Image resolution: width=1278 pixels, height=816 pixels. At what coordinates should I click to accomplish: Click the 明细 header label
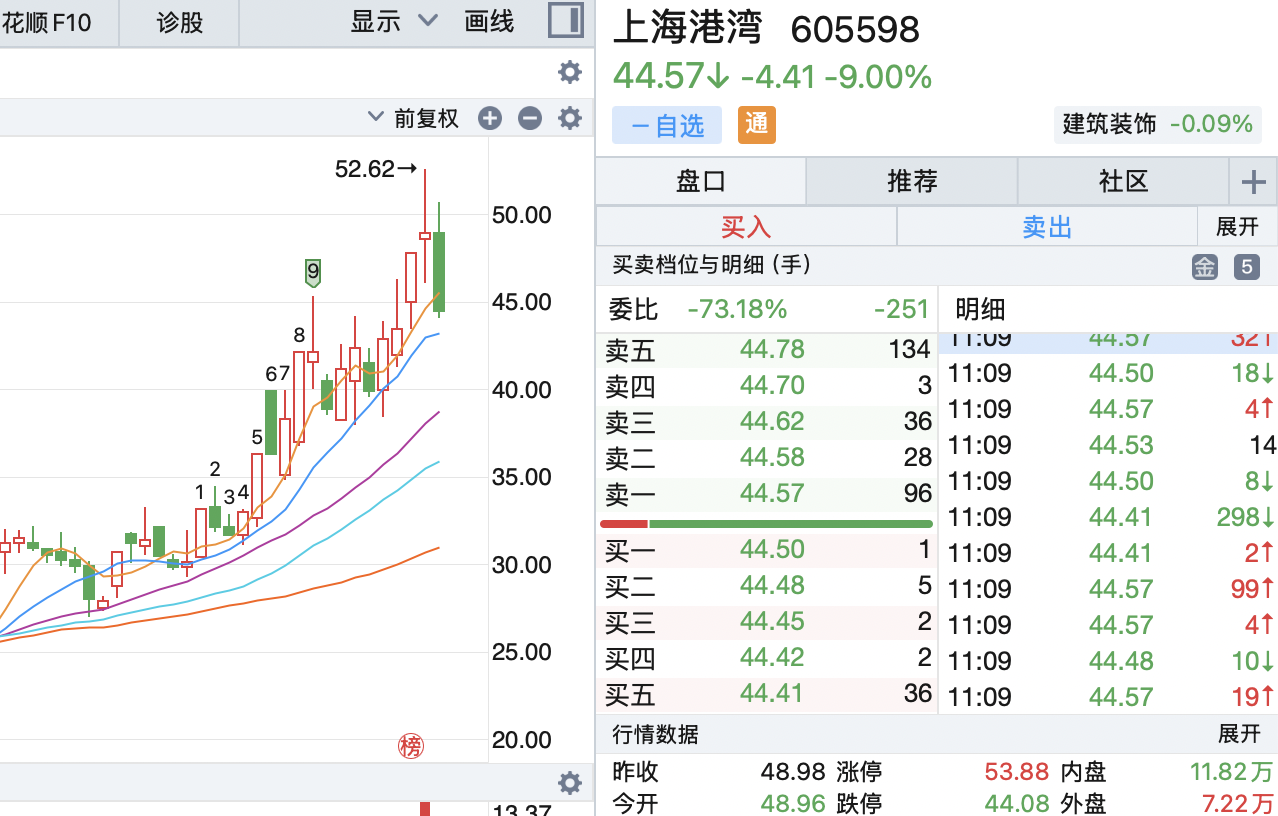coord(980,309)
